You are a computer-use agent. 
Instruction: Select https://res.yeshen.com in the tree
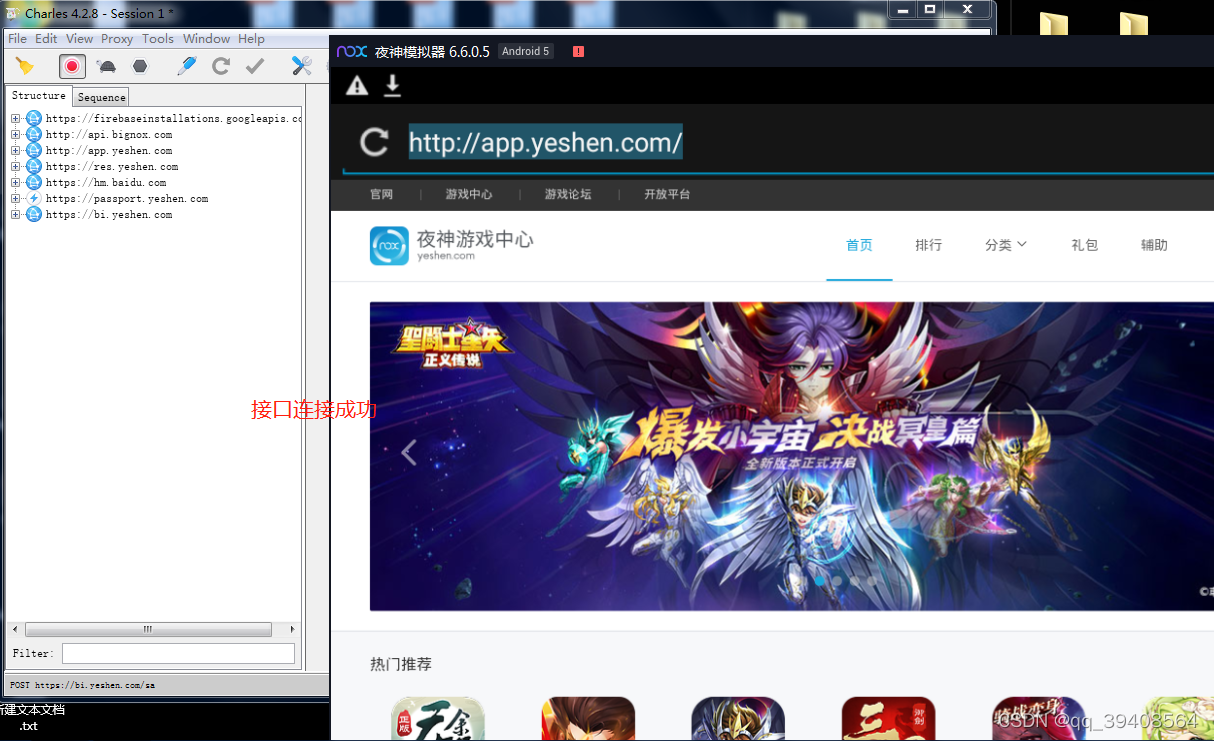pos(112,167)
